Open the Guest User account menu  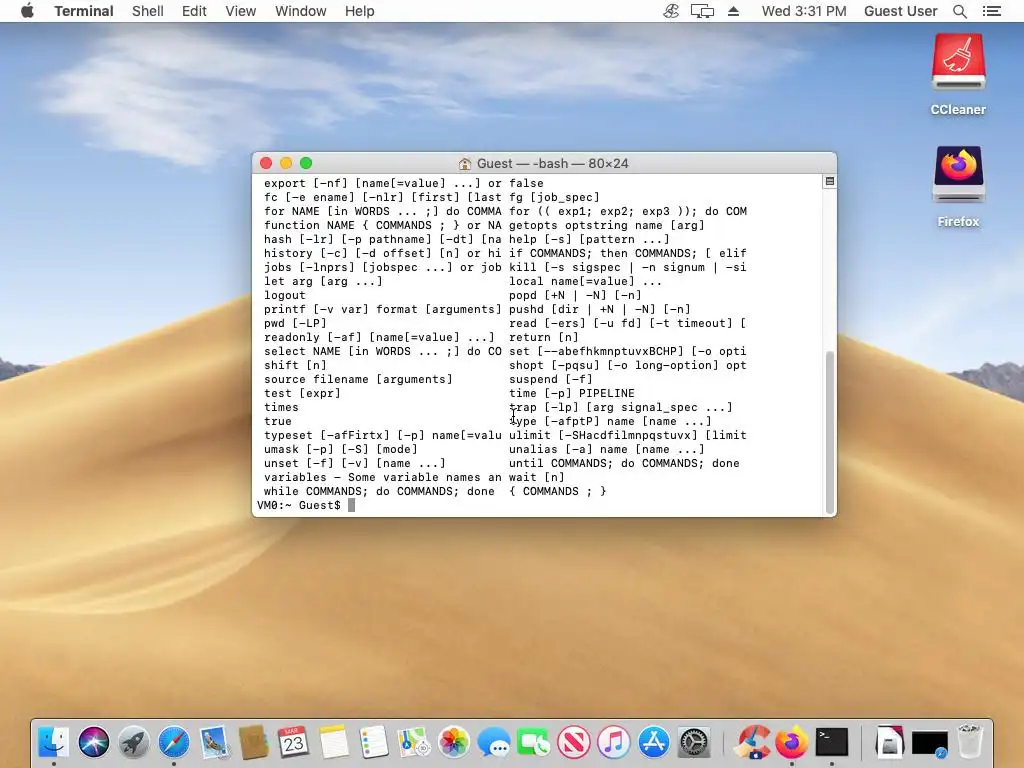pyautogui.click(x=901, y=11)
